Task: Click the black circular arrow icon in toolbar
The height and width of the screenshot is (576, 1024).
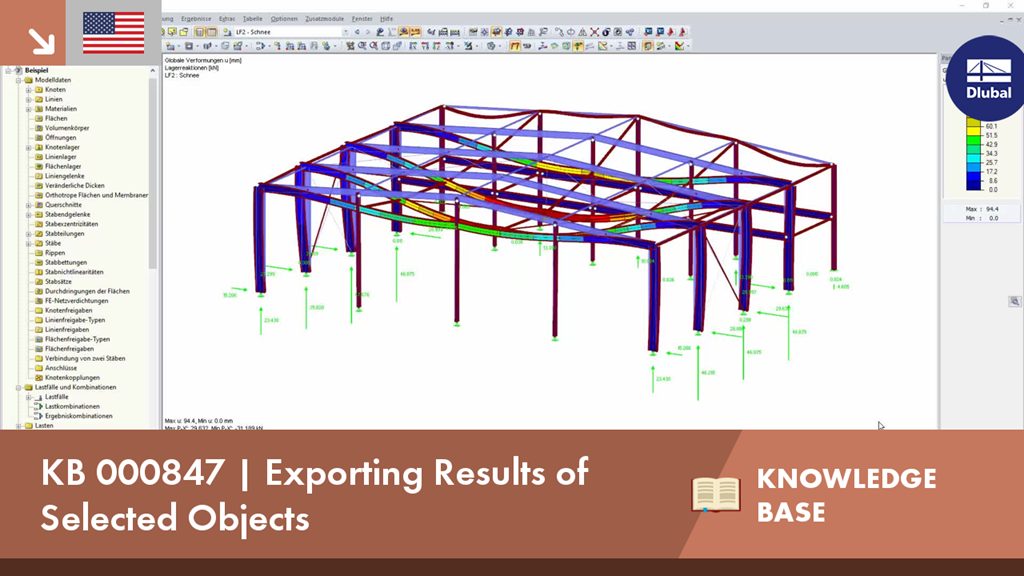Action: click(x=605, y=31)
